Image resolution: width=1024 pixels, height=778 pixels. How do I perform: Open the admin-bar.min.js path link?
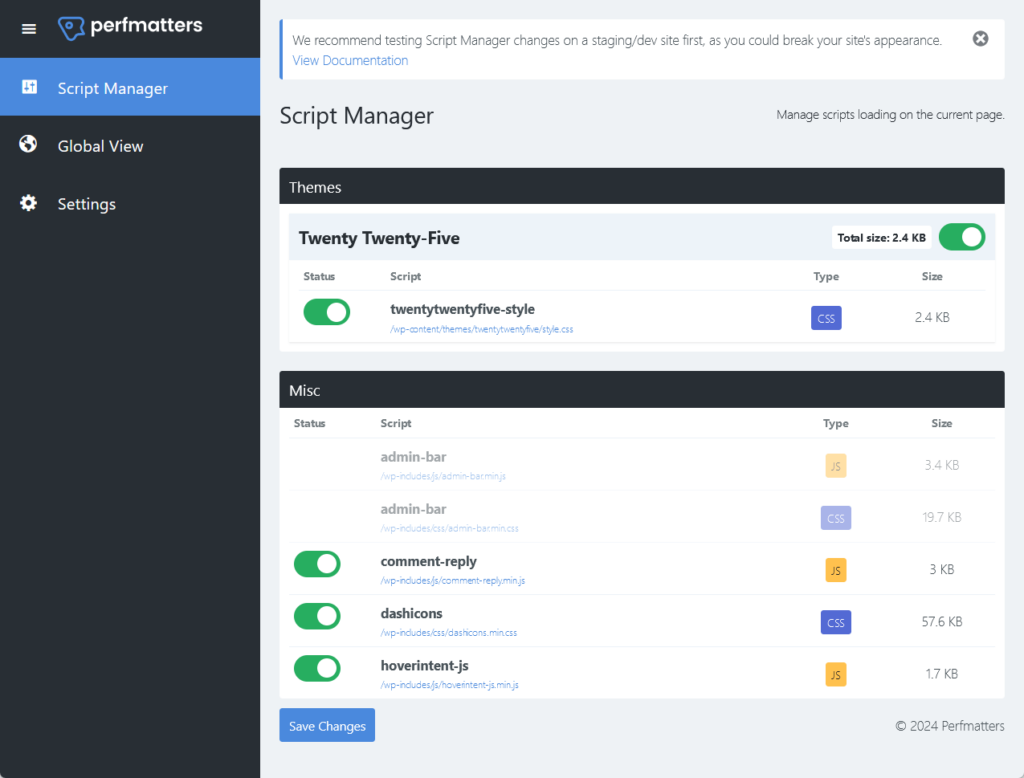click(443, 476)
